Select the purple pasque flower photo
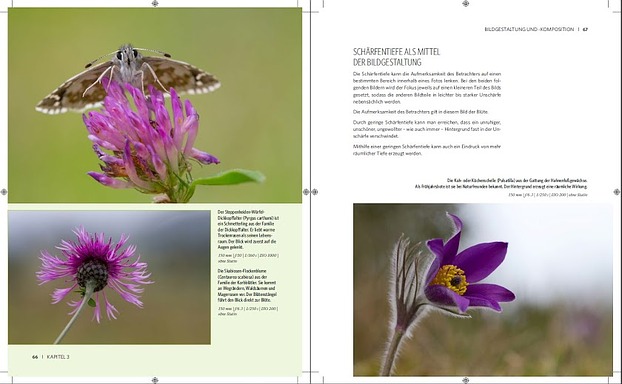Screen dimensions: 622x384 tap(483, 290)
